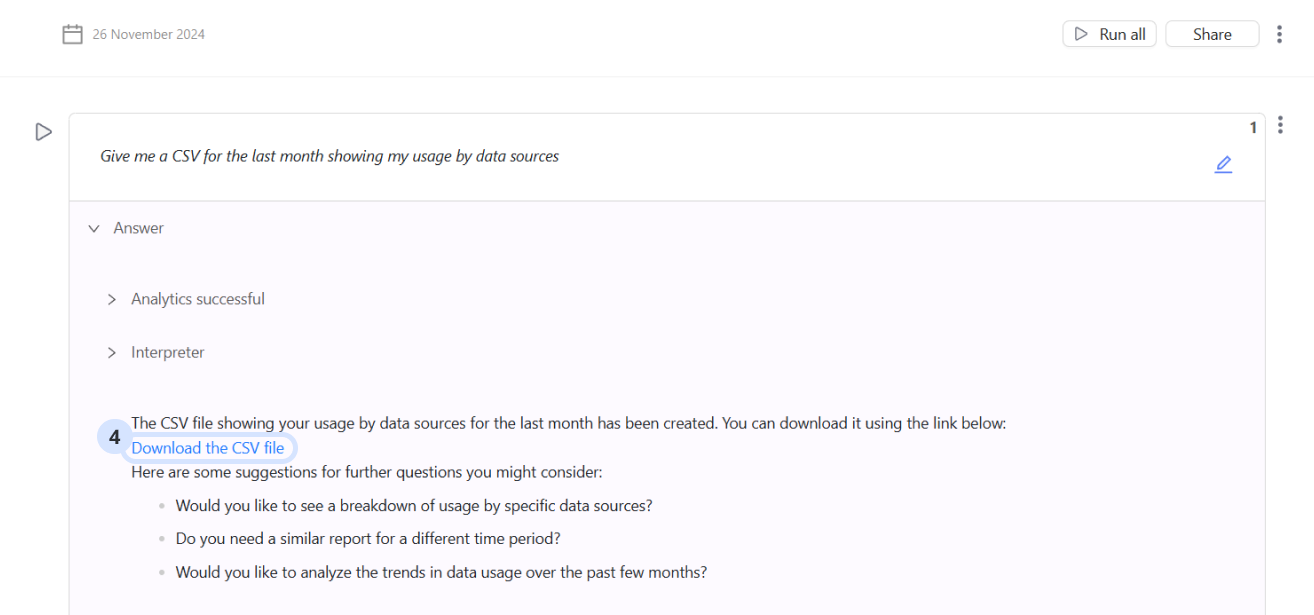Click the play triangle inside Run all

pos(1081,34)
